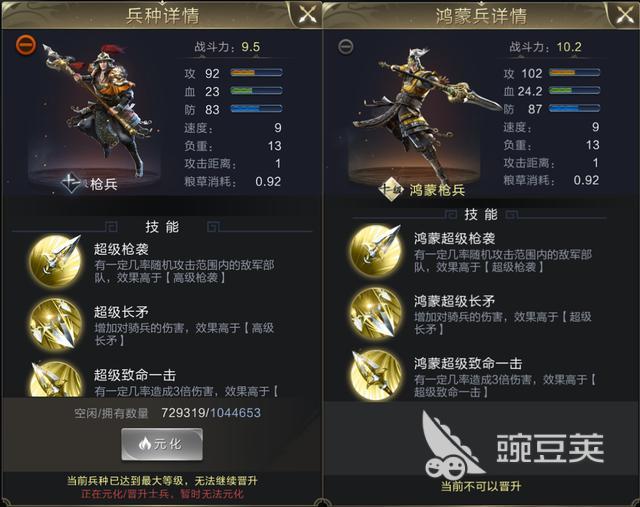The height and width of the screenshot is (507, 640).
Task: Click the 枪兵 level badge
Action: (x=71, y=183)
